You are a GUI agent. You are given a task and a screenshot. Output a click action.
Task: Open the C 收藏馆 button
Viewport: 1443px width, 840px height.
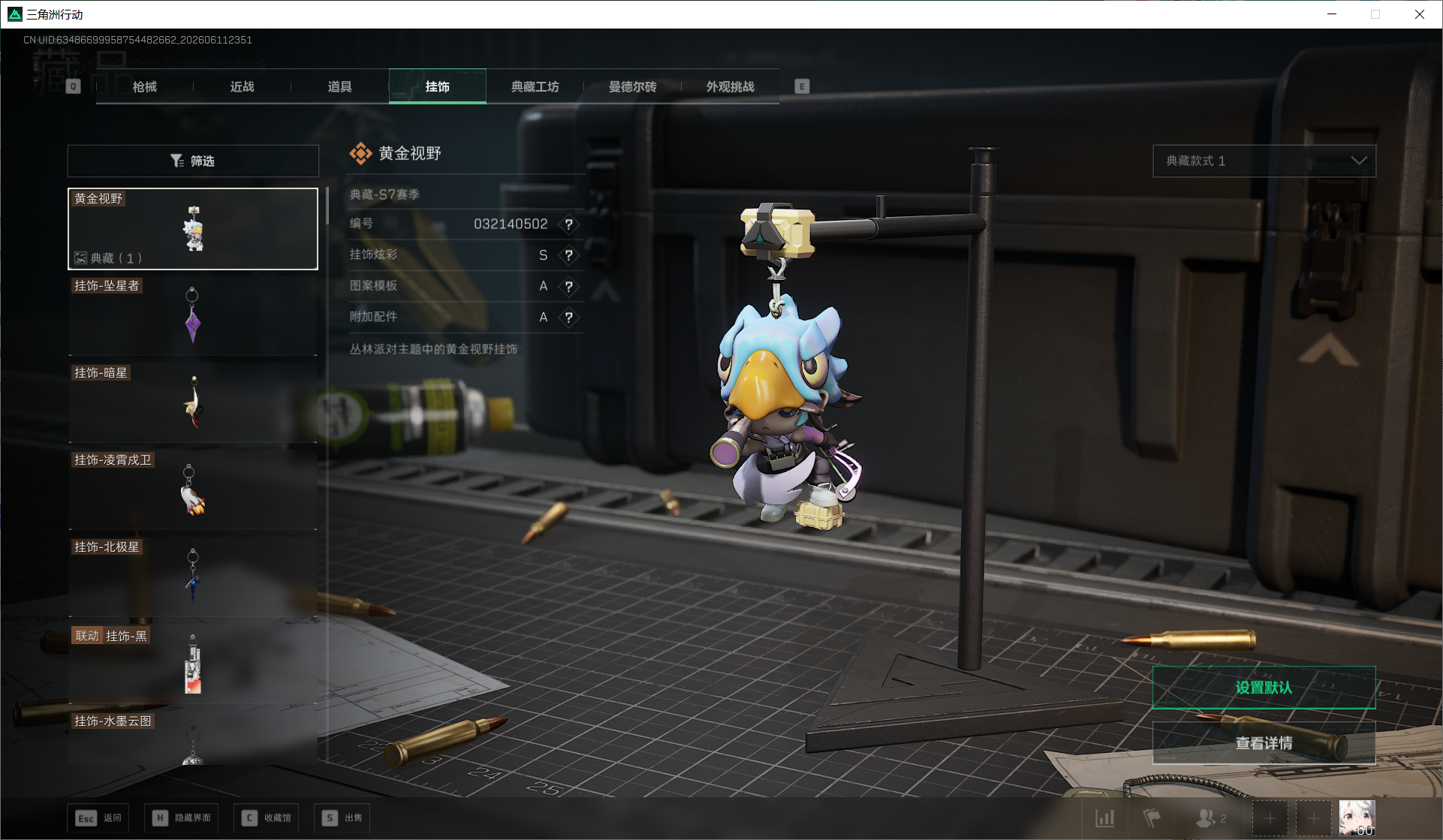[x=267, y=817]
